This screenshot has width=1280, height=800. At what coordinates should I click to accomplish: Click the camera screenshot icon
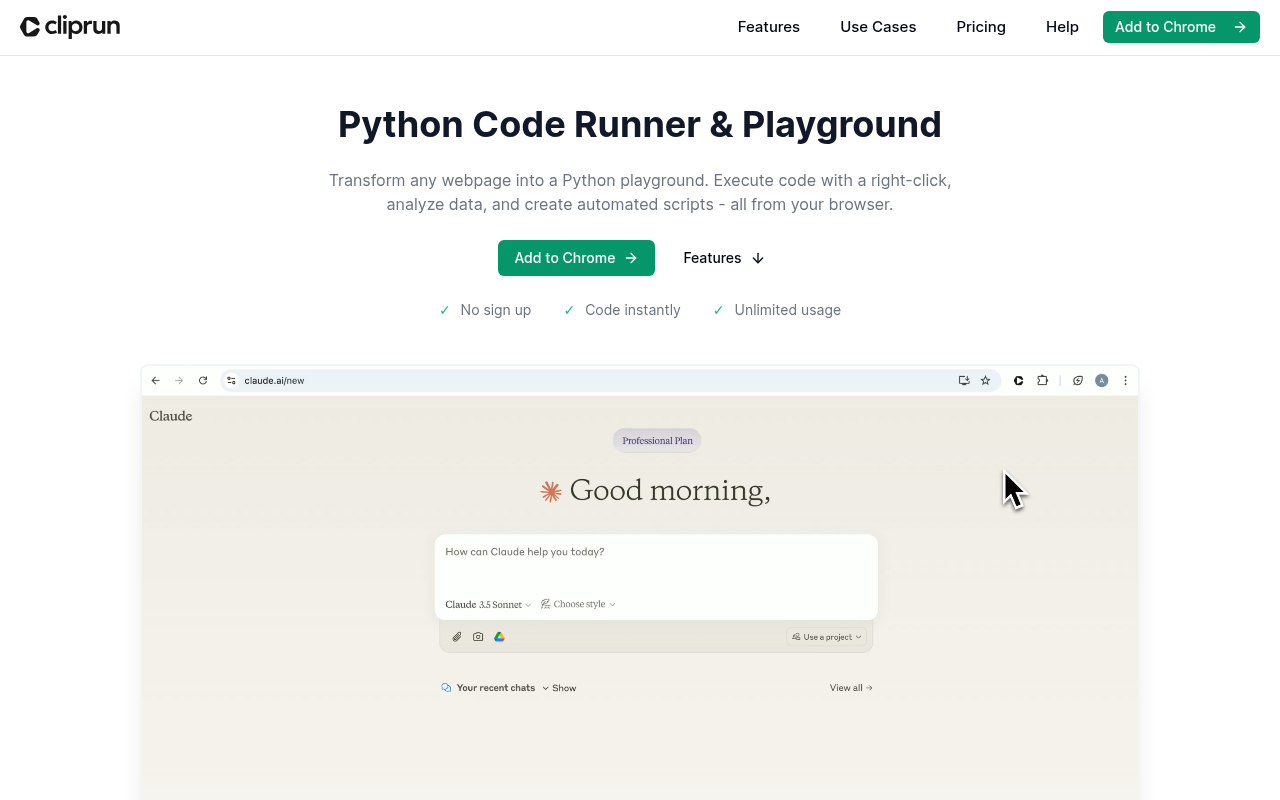pos(478,636)
